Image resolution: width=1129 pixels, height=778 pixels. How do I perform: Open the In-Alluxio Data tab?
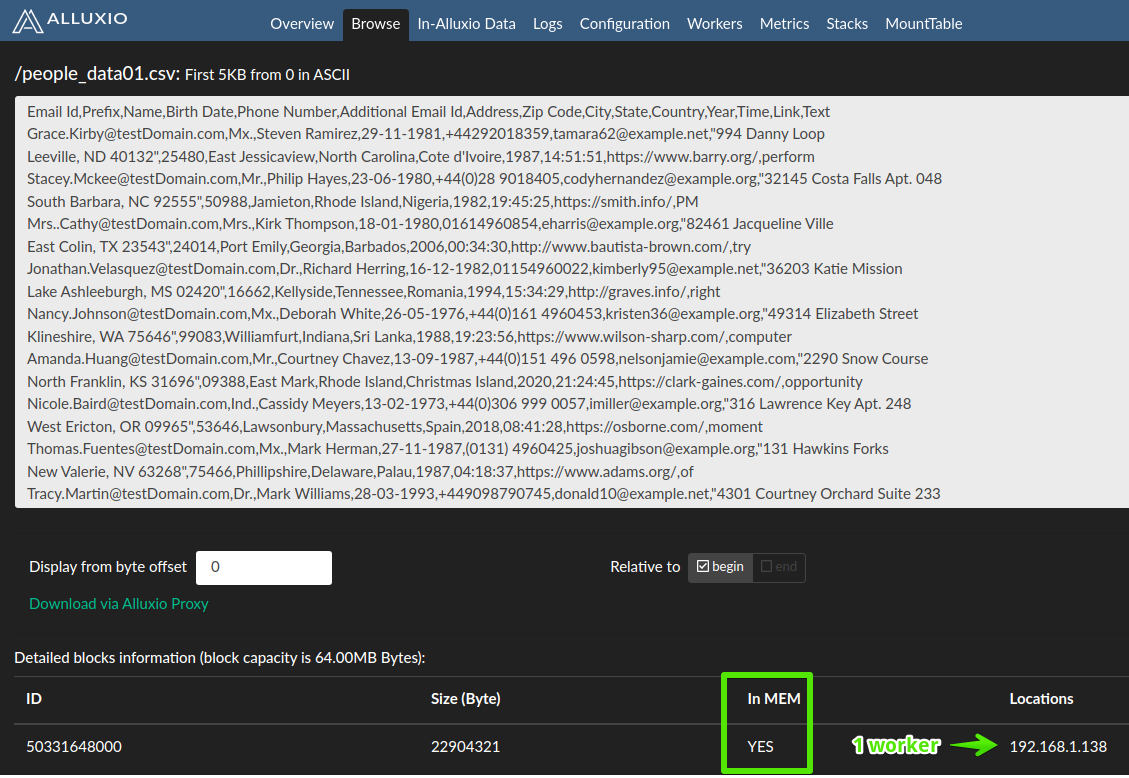467,24
